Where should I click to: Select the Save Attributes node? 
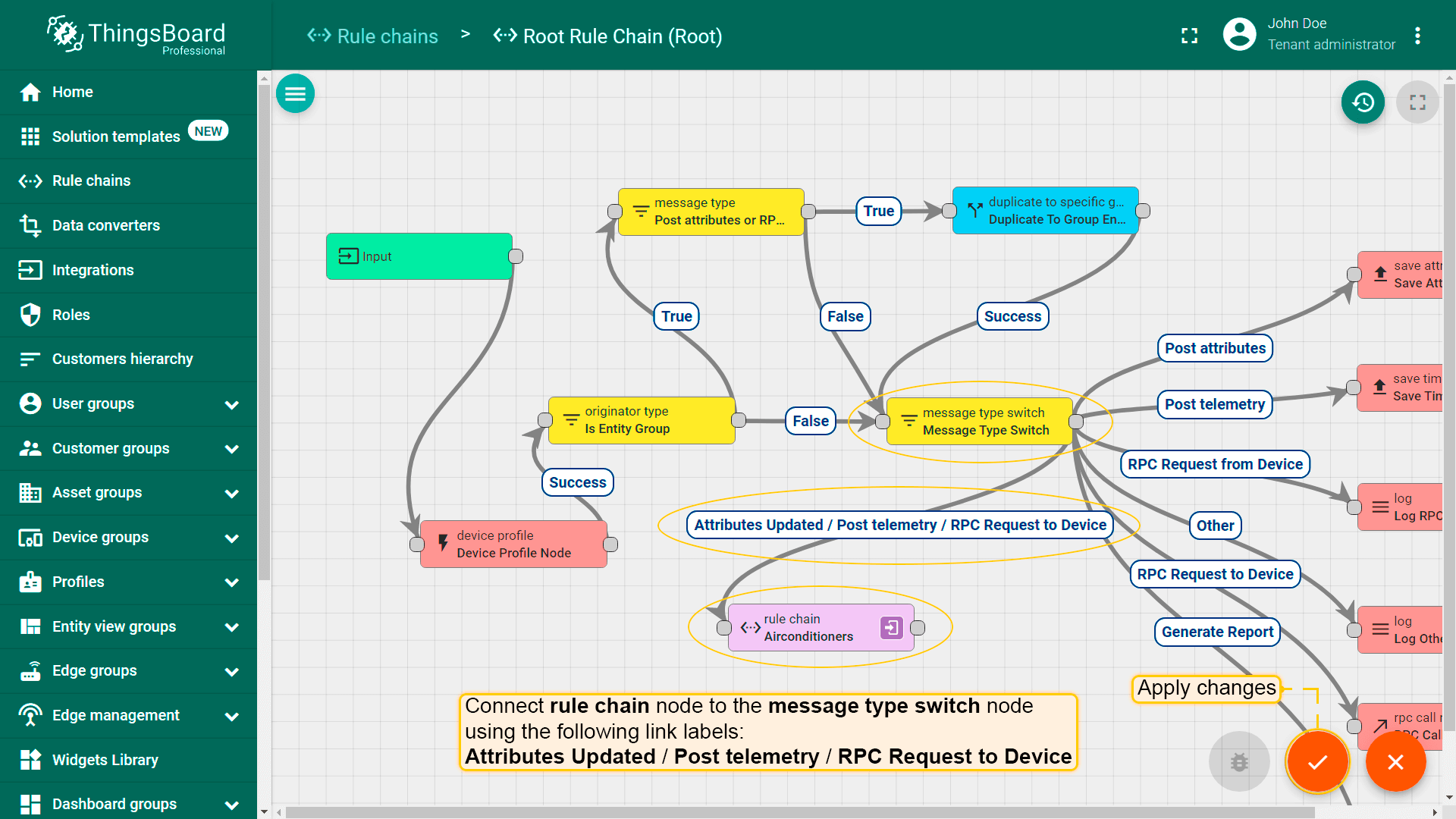point(1400,275)
